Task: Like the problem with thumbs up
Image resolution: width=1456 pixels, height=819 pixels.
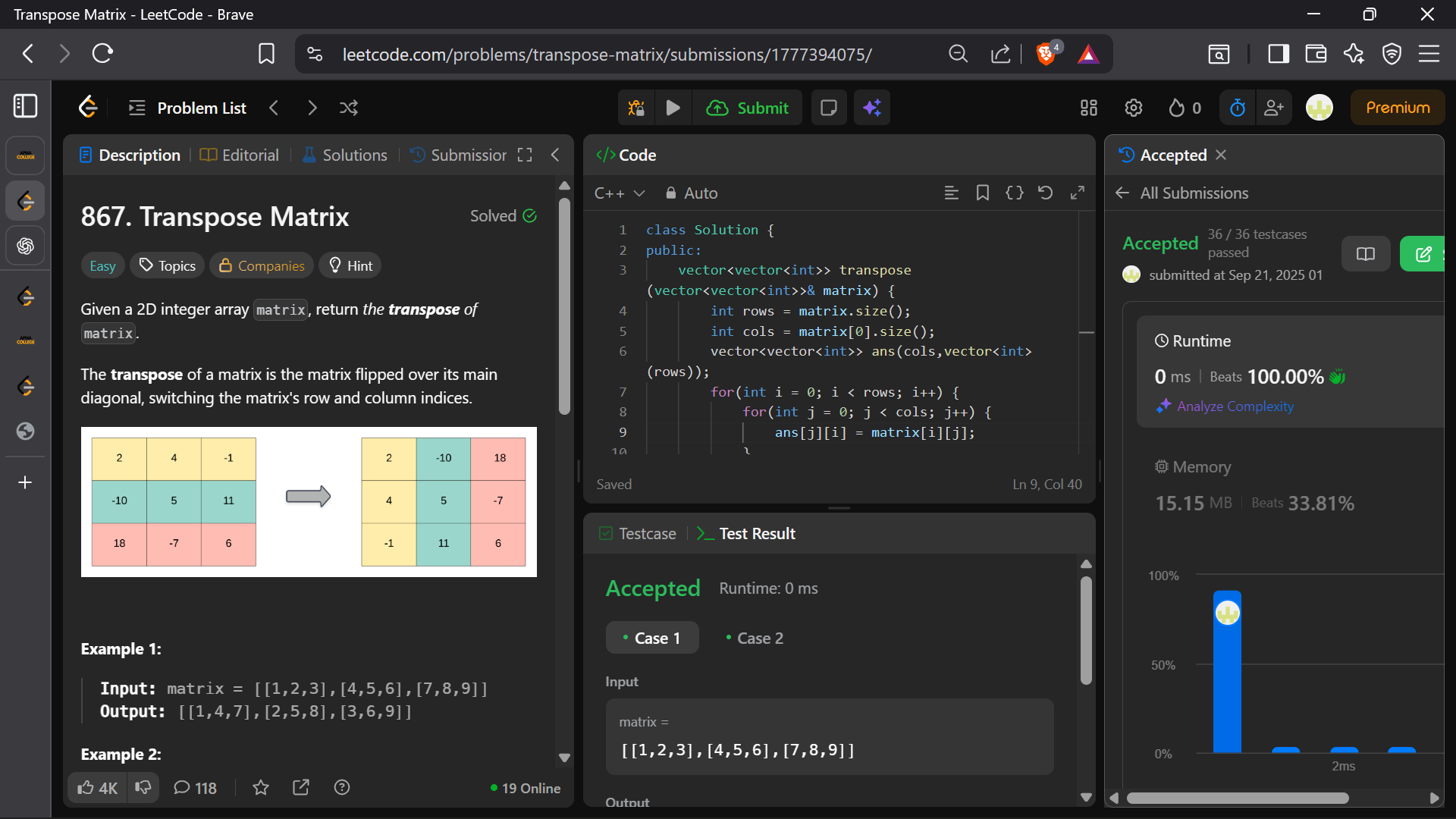Action: 86,788
